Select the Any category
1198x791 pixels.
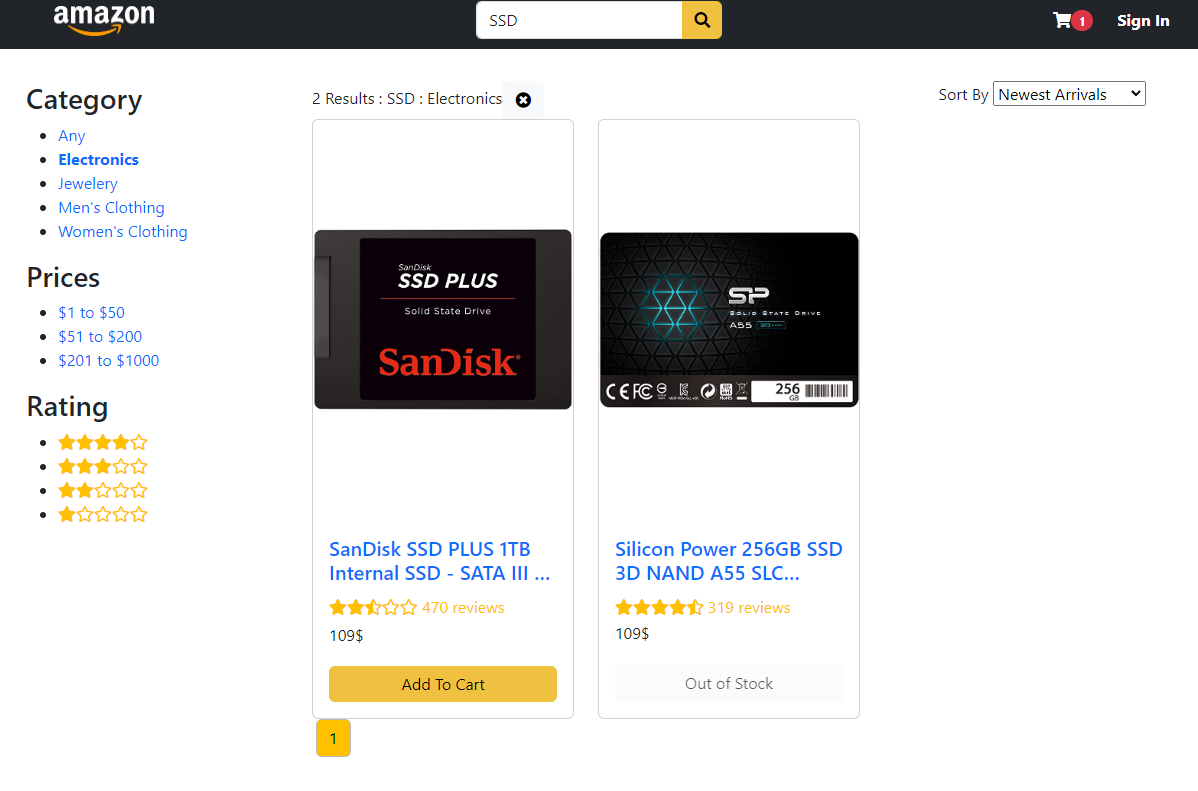[x=72, y=136]
